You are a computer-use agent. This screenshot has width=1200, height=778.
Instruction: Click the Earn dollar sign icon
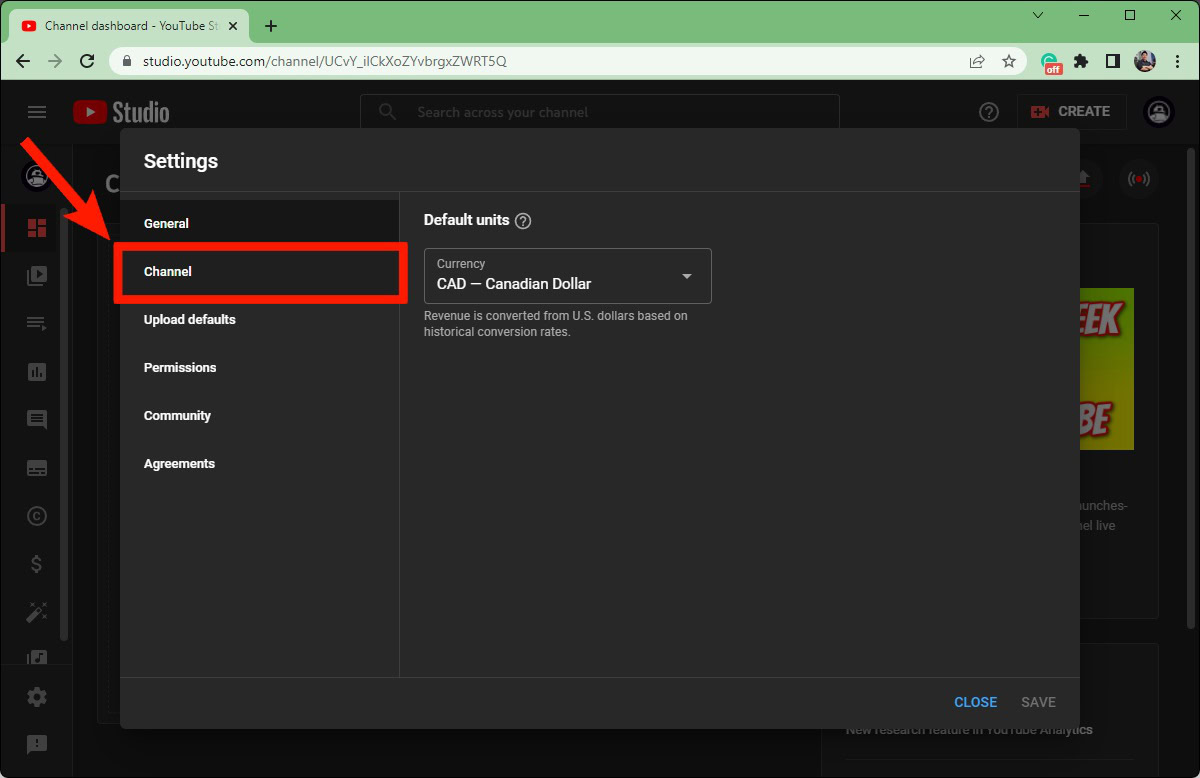tap(37, 564)
